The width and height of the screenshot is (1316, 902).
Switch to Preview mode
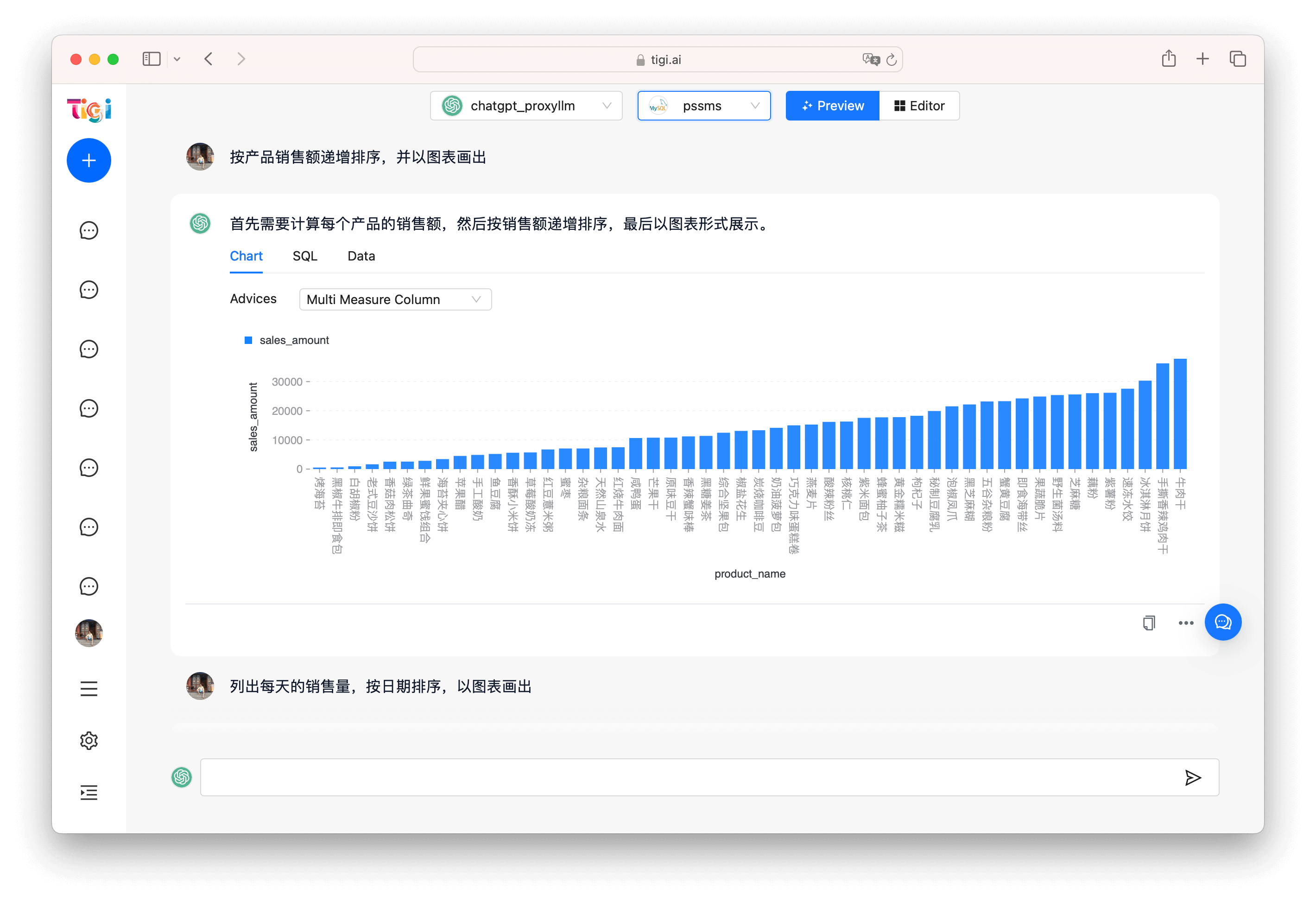832,106
